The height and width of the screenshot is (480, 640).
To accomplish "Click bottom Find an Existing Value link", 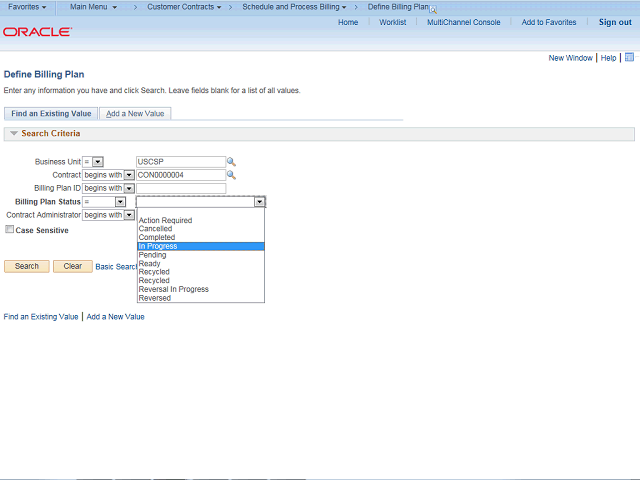I will (x=41, y=317).
